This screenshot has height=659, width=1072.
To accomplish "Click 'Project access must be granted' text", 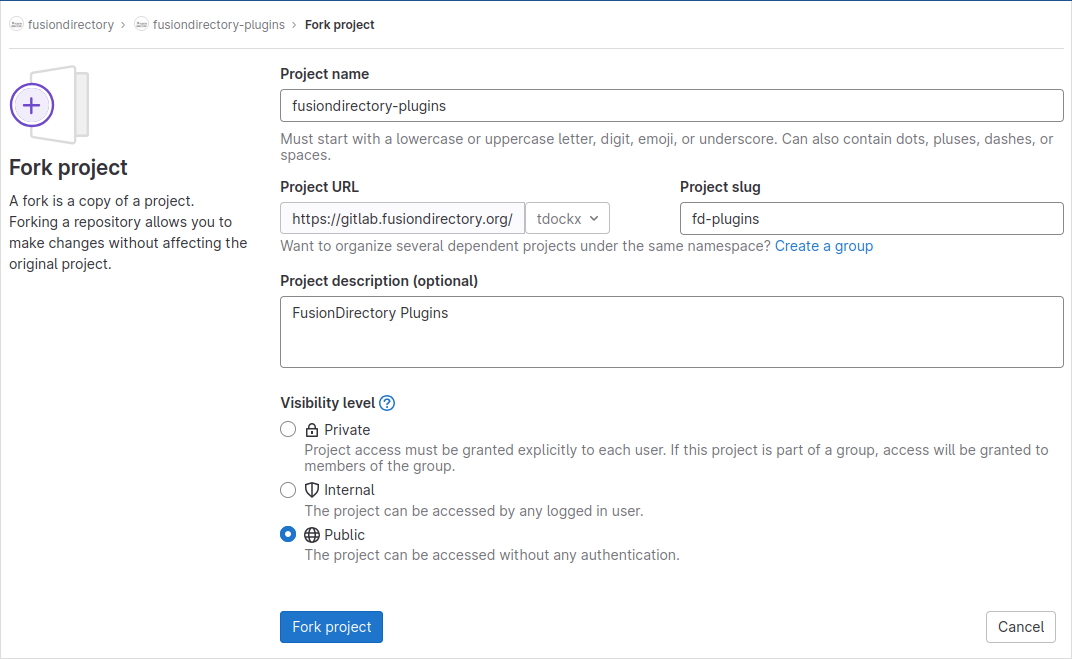I will (676, 458).
